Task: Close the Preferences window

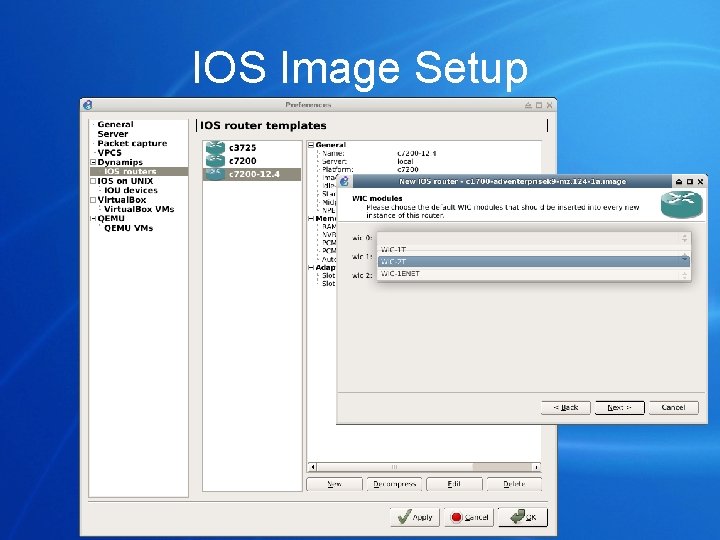Action: (x=549, y=105)
